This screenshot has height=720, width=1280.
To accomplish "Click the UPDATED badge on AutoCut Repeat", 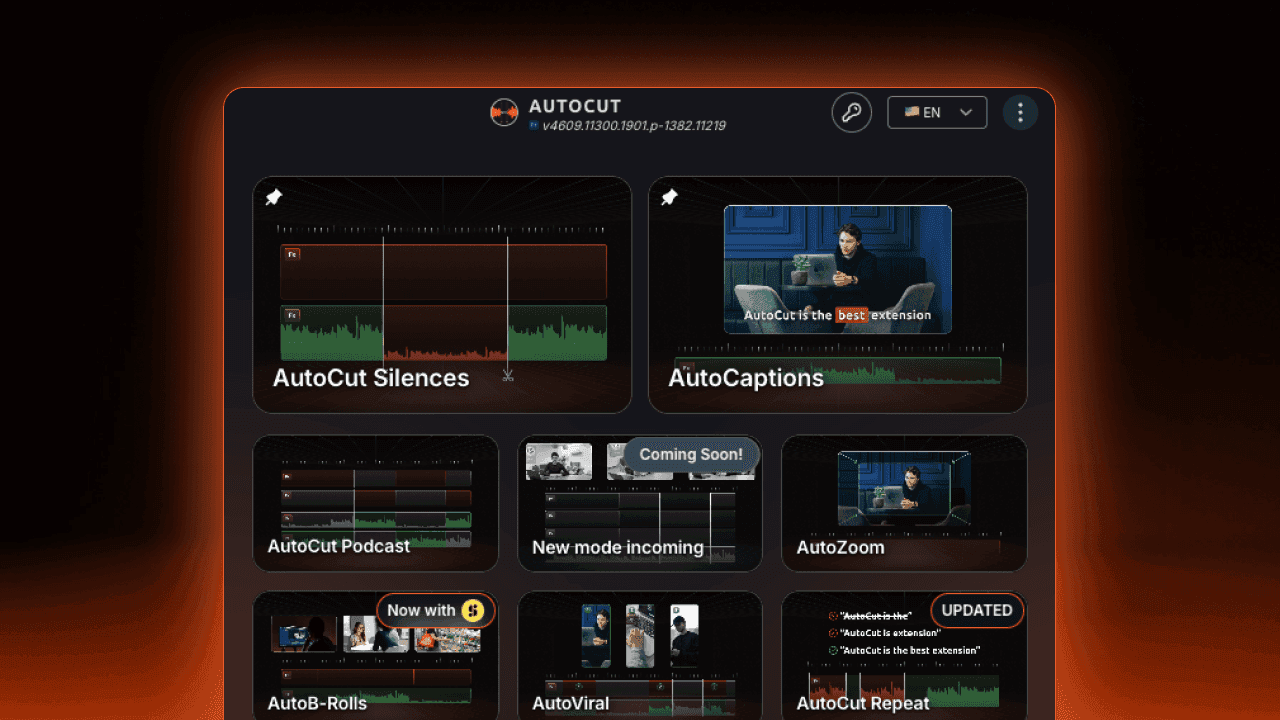I will 977,610.
